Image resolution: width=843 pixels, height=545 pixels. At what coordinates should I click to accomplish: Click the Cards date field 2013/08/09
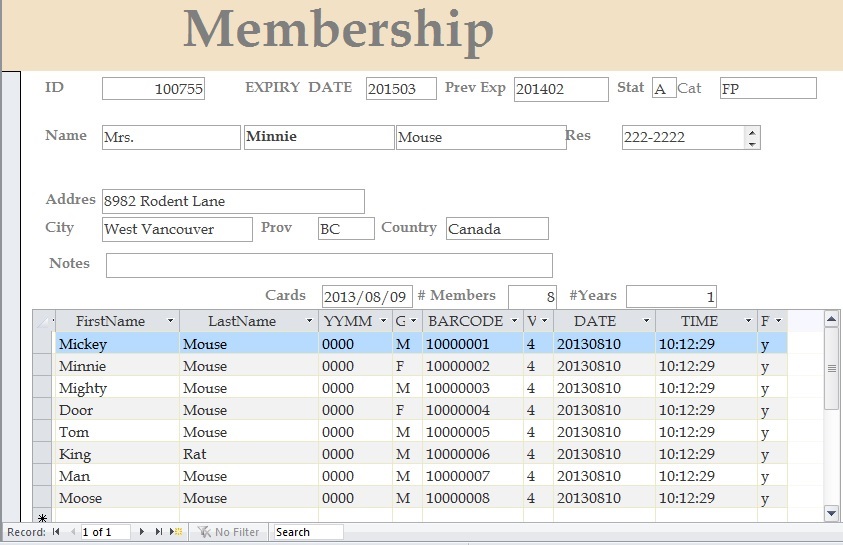coord(367,297)
